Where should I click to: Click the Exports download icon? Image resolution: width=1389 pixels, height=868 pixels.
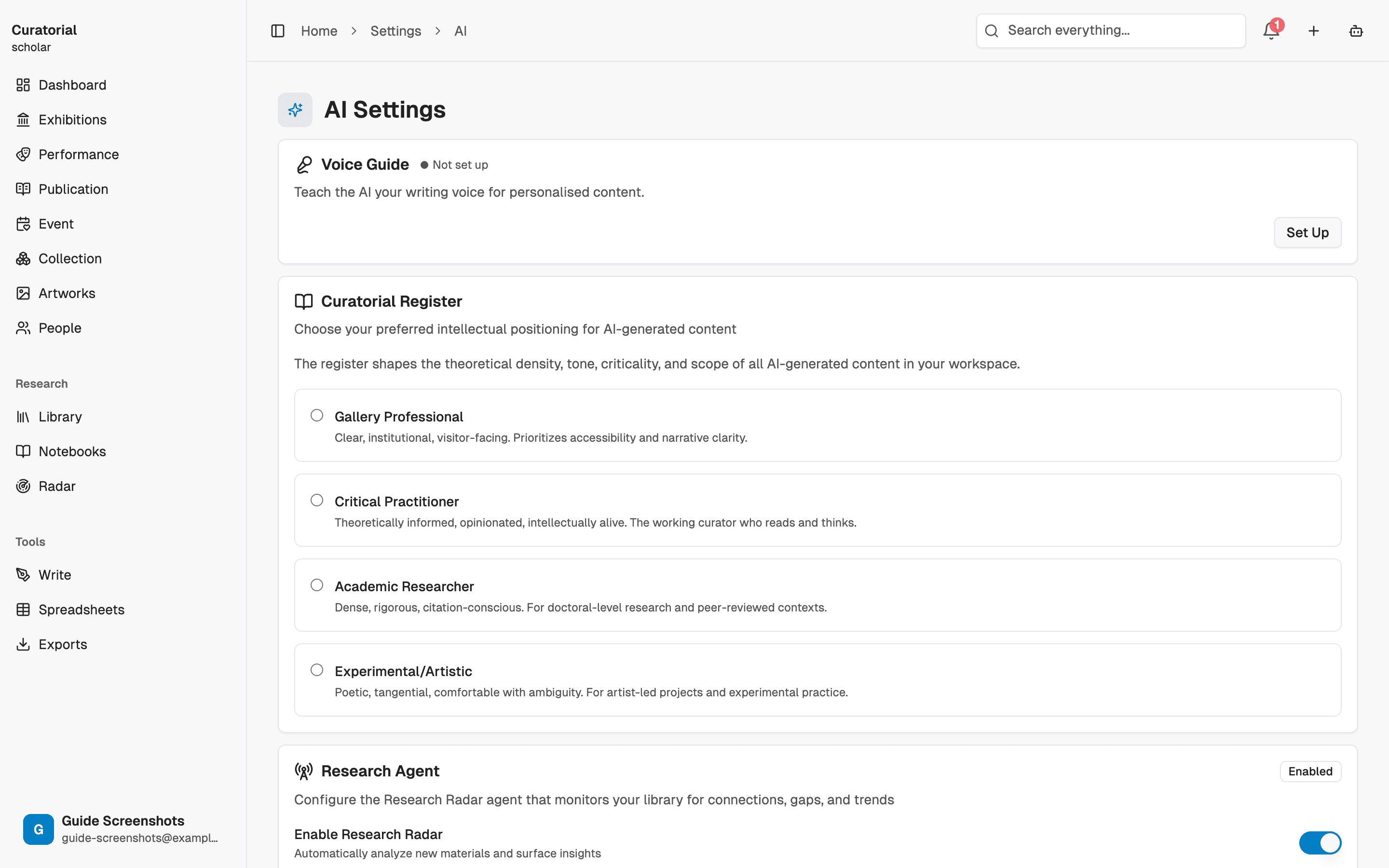[x=23, y=644]
